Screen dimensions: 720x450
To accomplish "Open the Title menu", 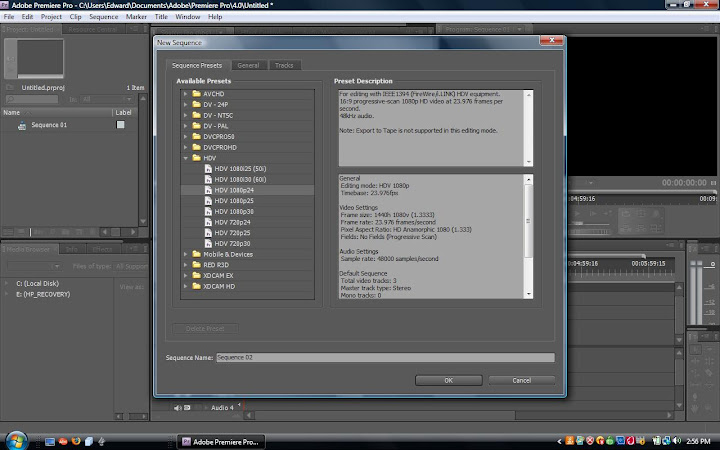I will tap(161, 17).
